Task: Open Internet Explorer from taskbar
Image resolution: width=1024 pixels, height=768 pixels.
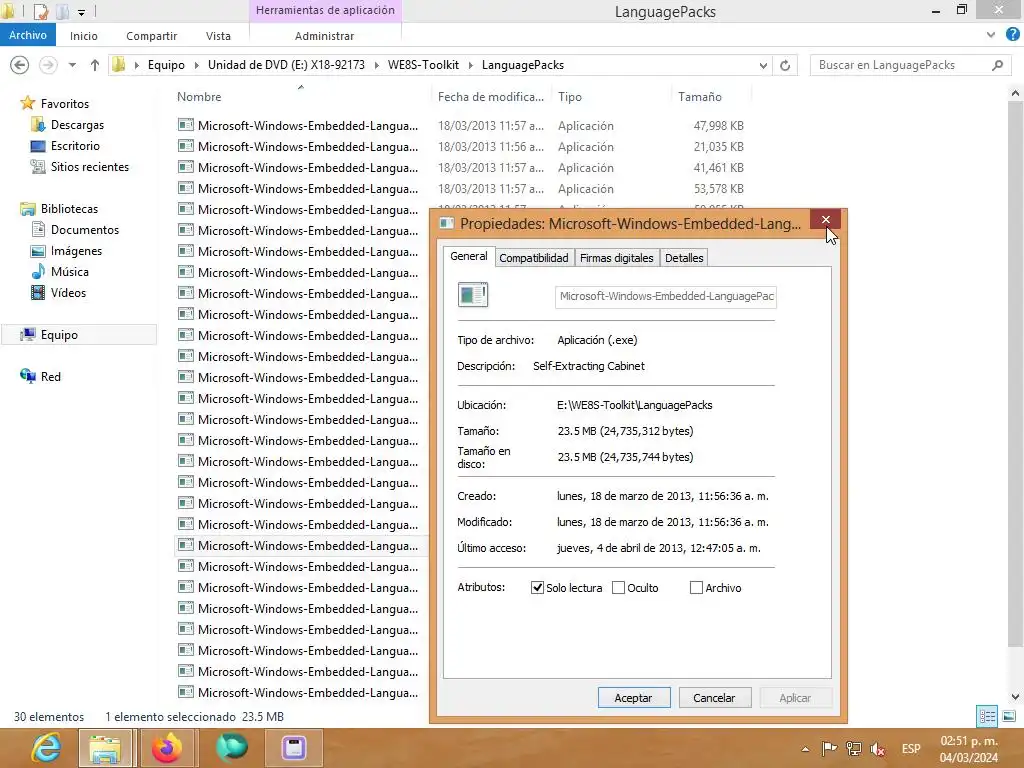Action: [x=46, y=748]
